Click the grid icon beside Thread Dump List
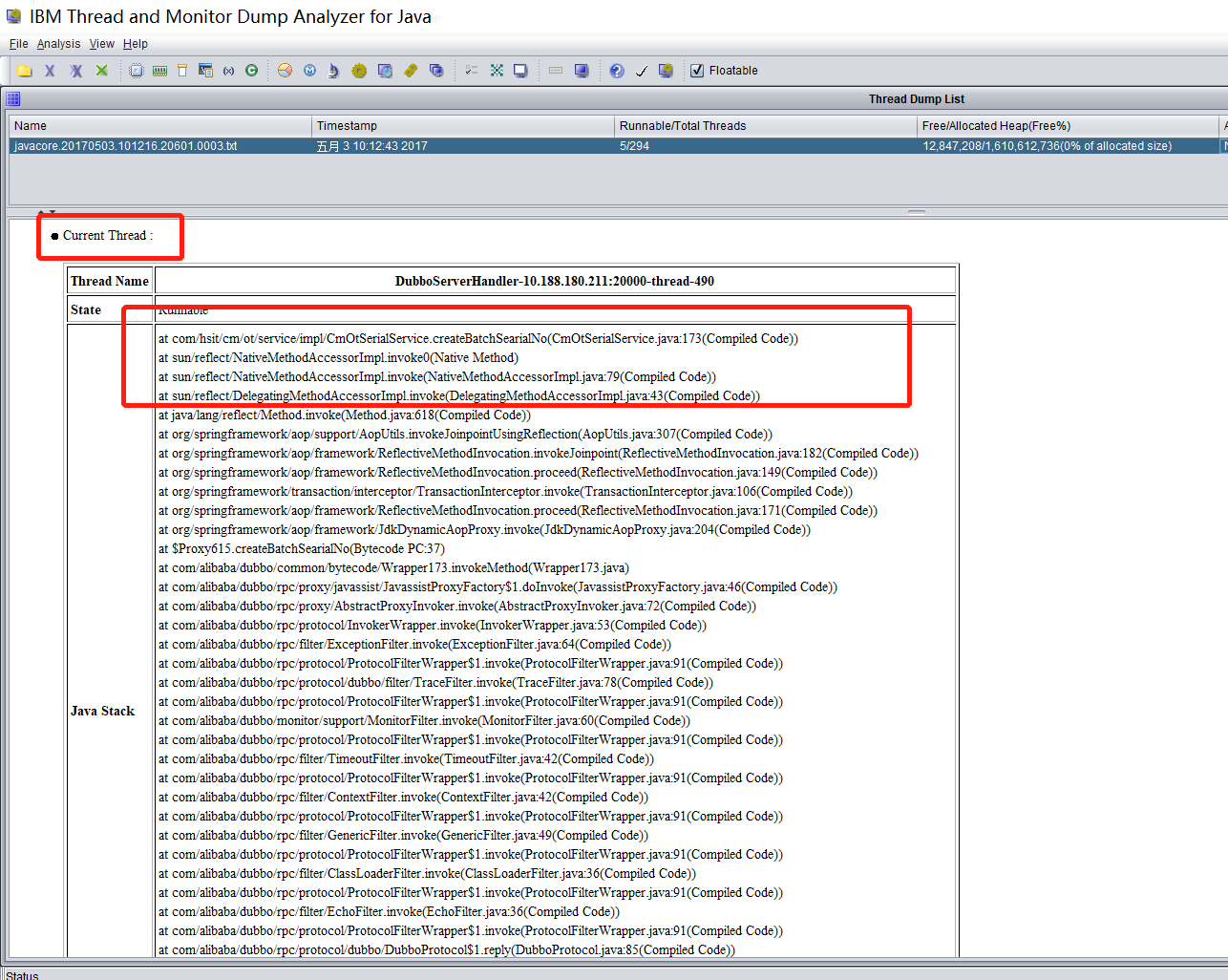Viewport: 1228px width, 980px height. click(12, 98)
